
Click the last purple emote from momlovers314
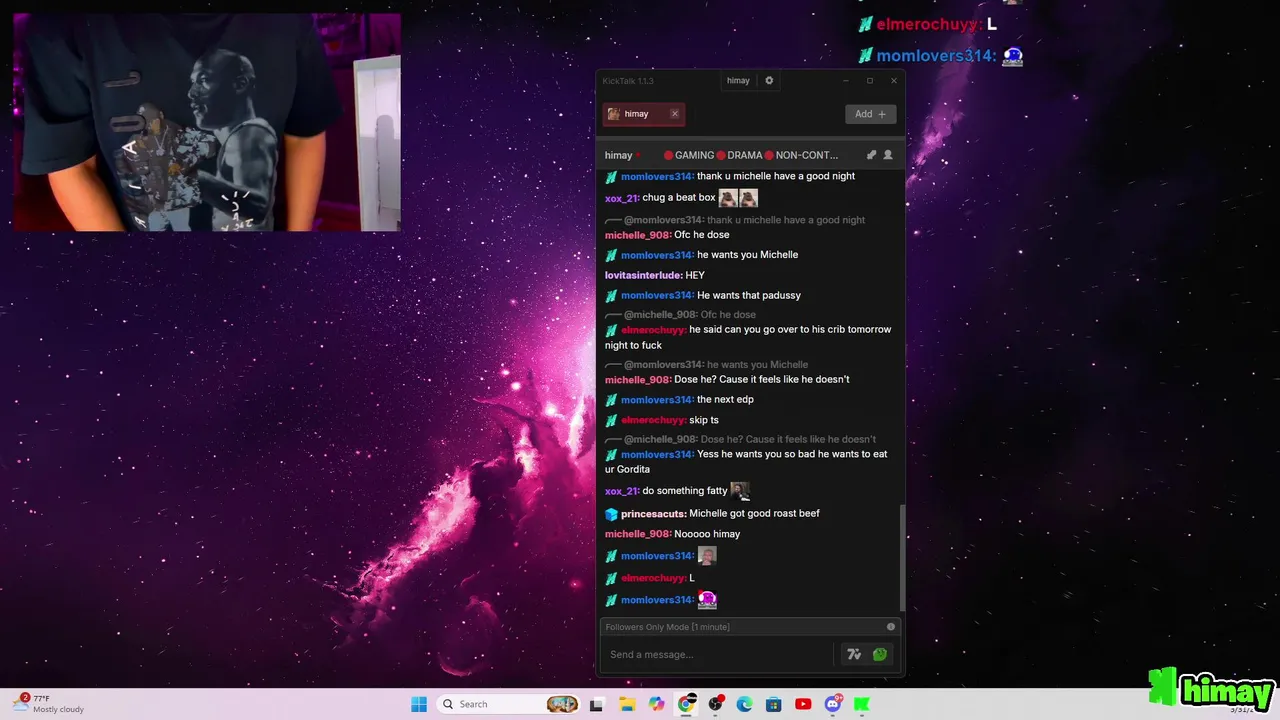point(707,599)
